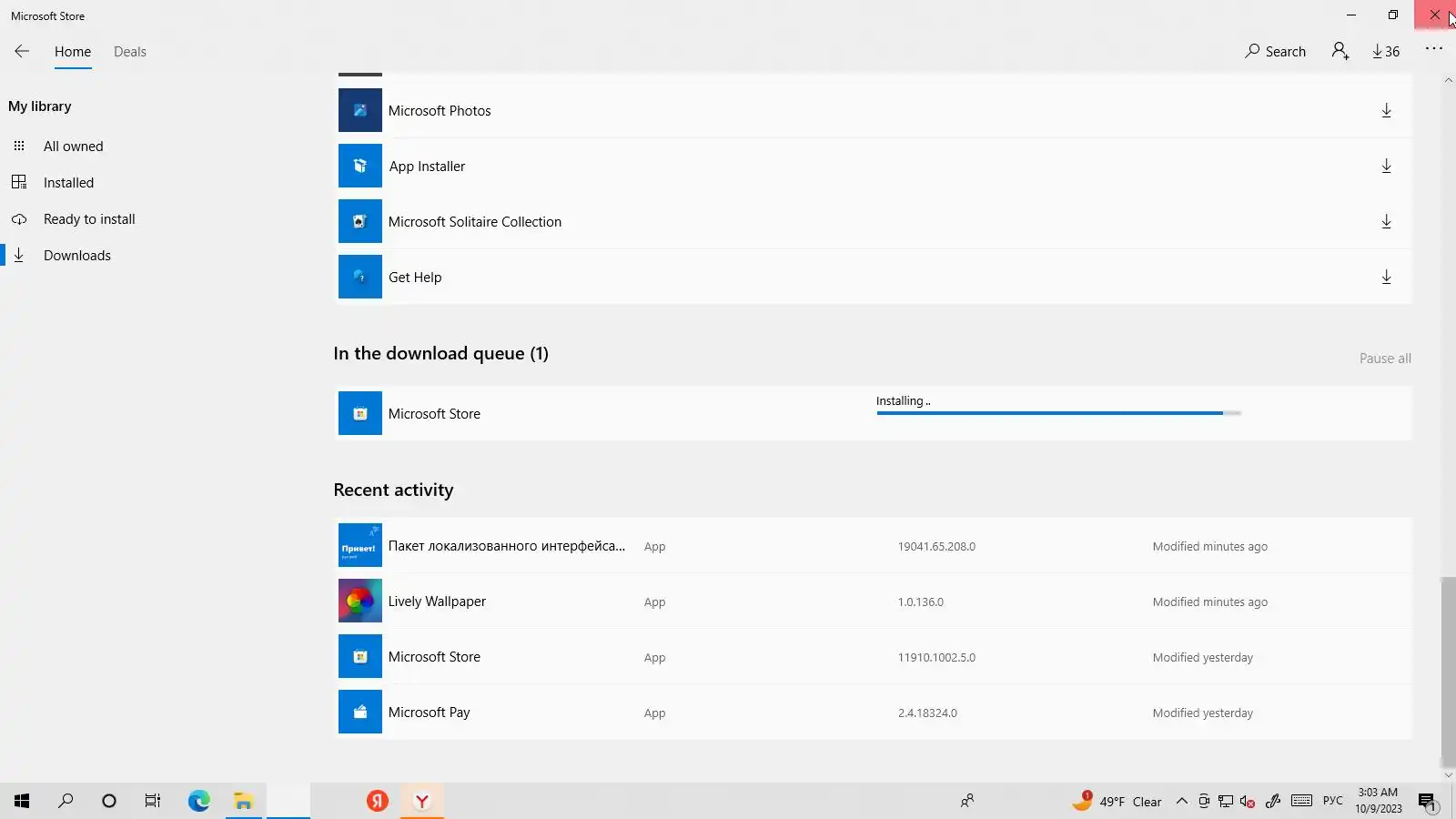The height and width of the screenshot is (819, 1456).
Task: Select Installed in My library
Action: pos(68,183)
